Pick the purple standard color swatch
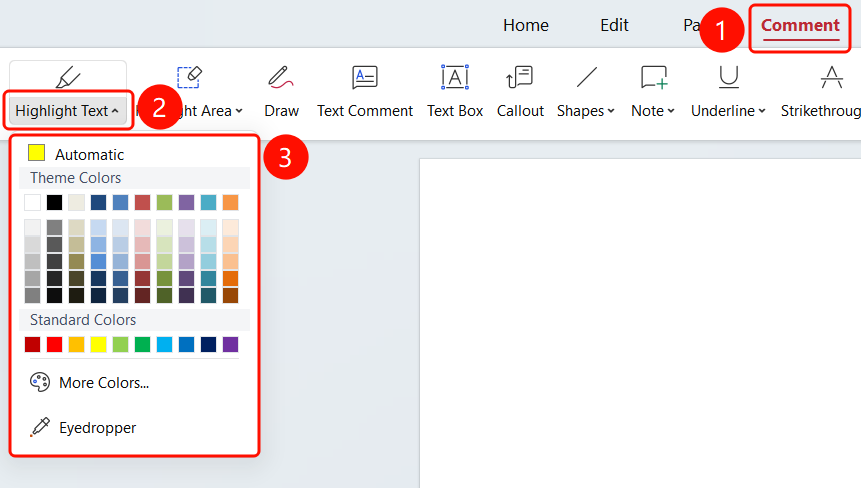The width and height of the screenshot is (861, 488). click(x=231, y=344)
